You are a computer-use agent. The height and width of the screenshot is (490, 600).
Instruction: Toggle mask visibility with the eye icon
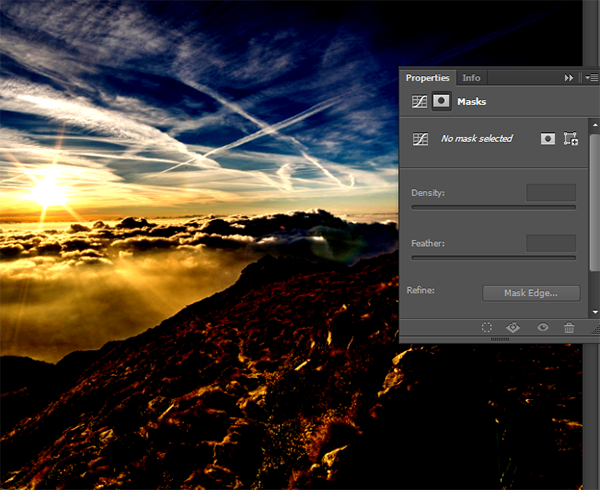coord(543,327)
